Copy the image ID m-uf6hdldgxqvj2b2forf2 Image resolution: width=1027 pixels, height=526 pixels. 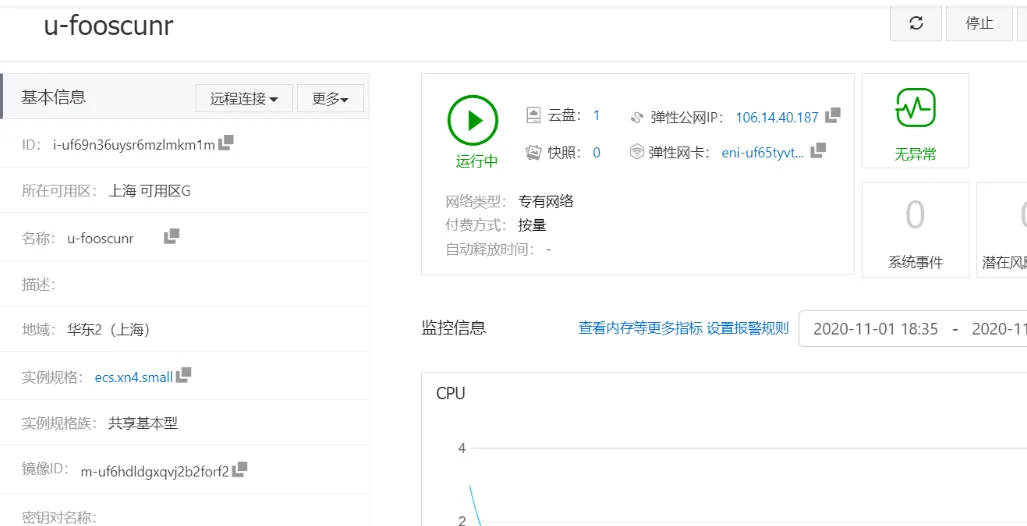(240, 469)
